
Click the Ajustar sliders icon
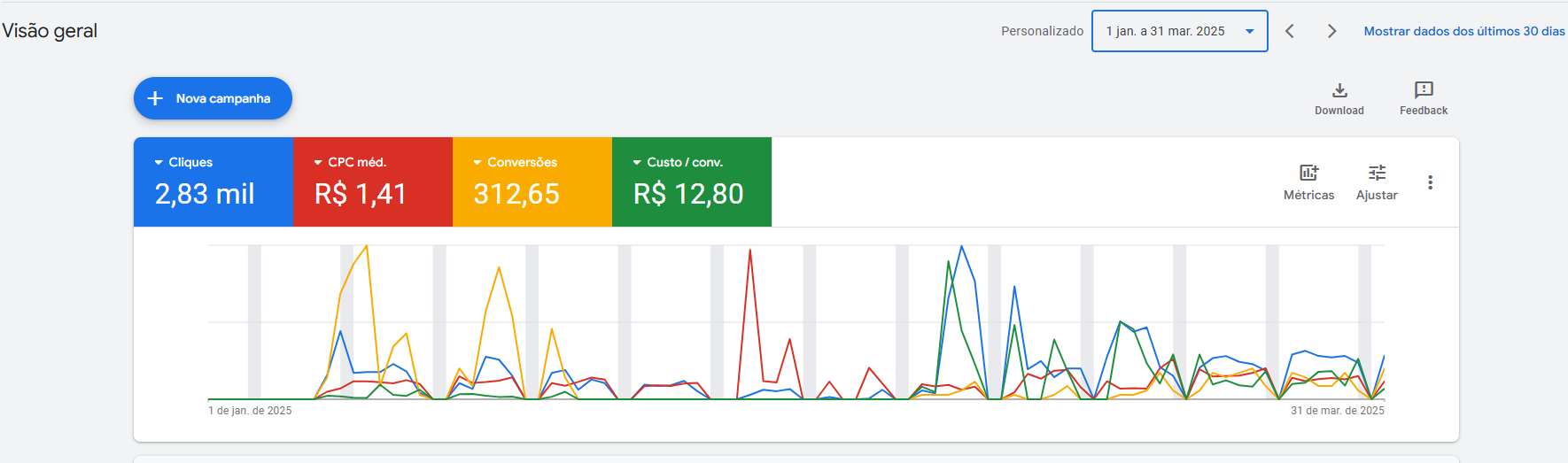tap(1376, 174)
